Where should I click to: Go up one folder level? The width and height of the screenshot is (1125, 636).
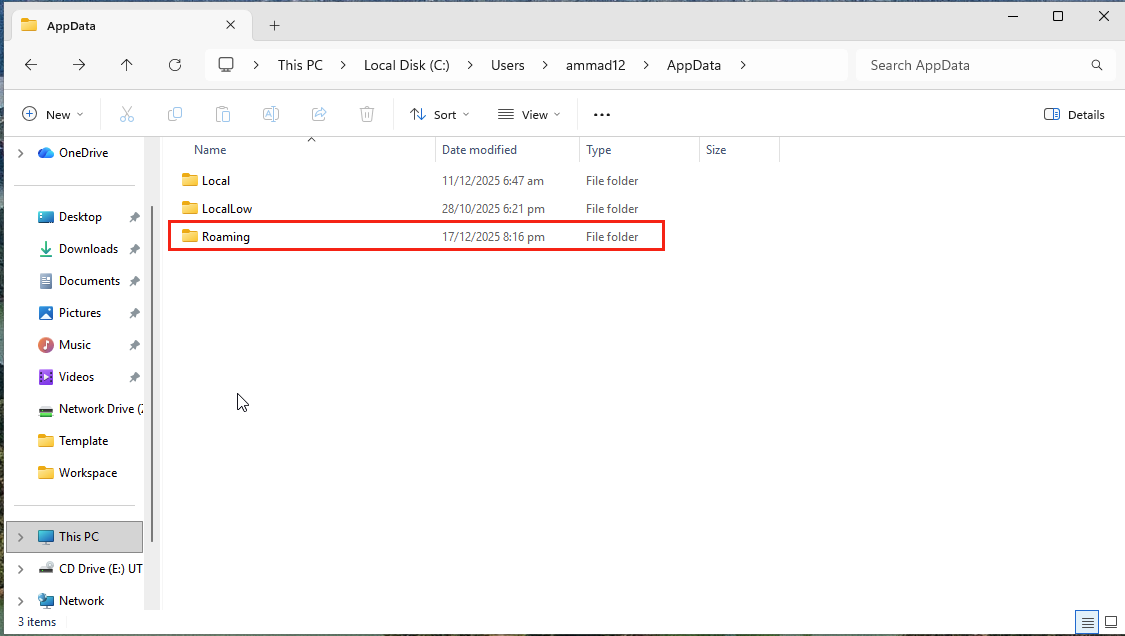tap(127, 65)
